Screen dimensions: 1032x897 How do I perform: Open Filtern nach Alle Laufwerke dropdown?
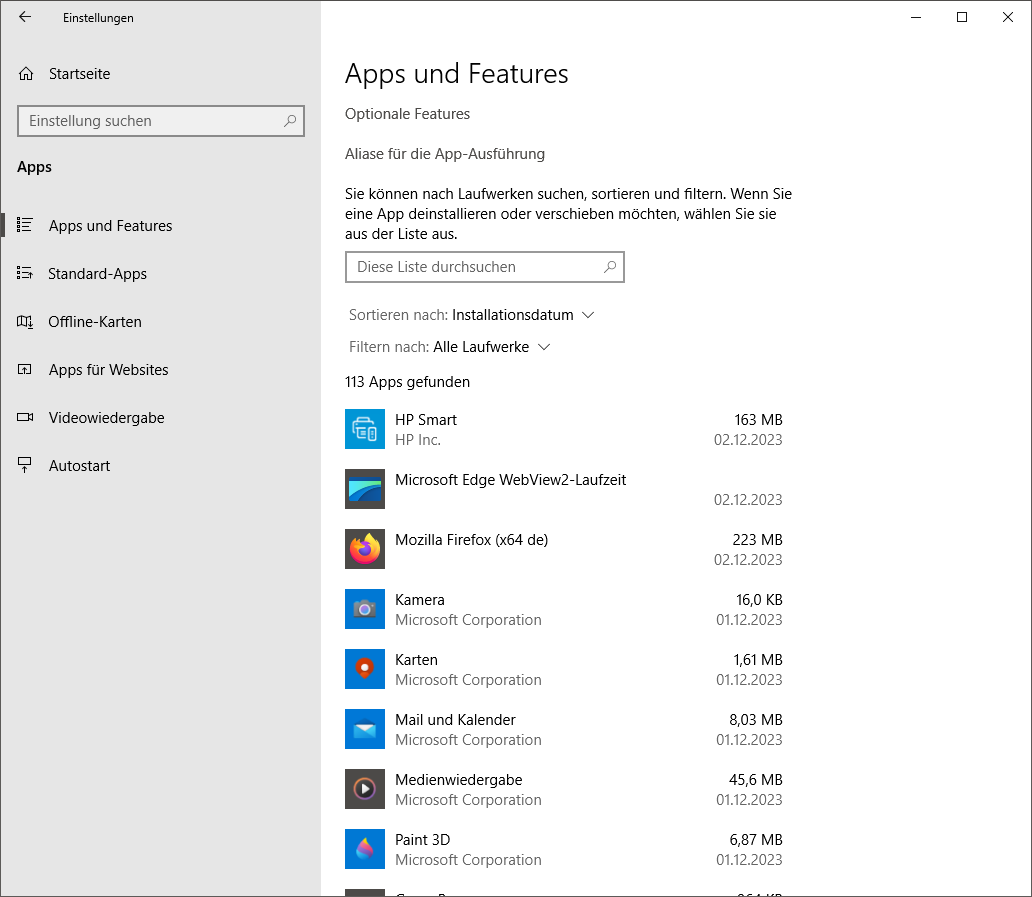click(x=449, y=347)
